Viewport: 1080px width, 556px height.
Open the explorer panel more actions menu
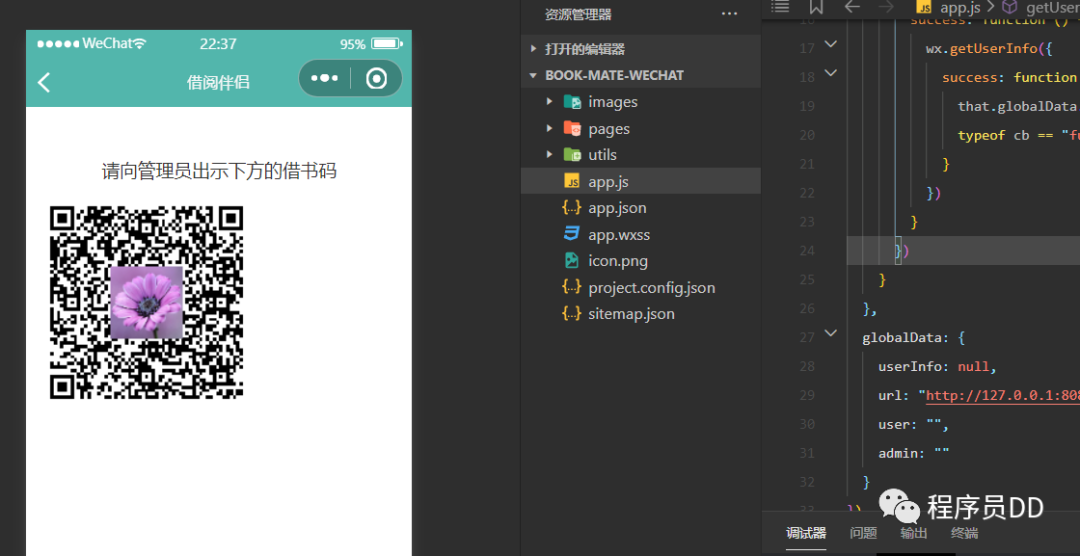click(x=729, y=14)
